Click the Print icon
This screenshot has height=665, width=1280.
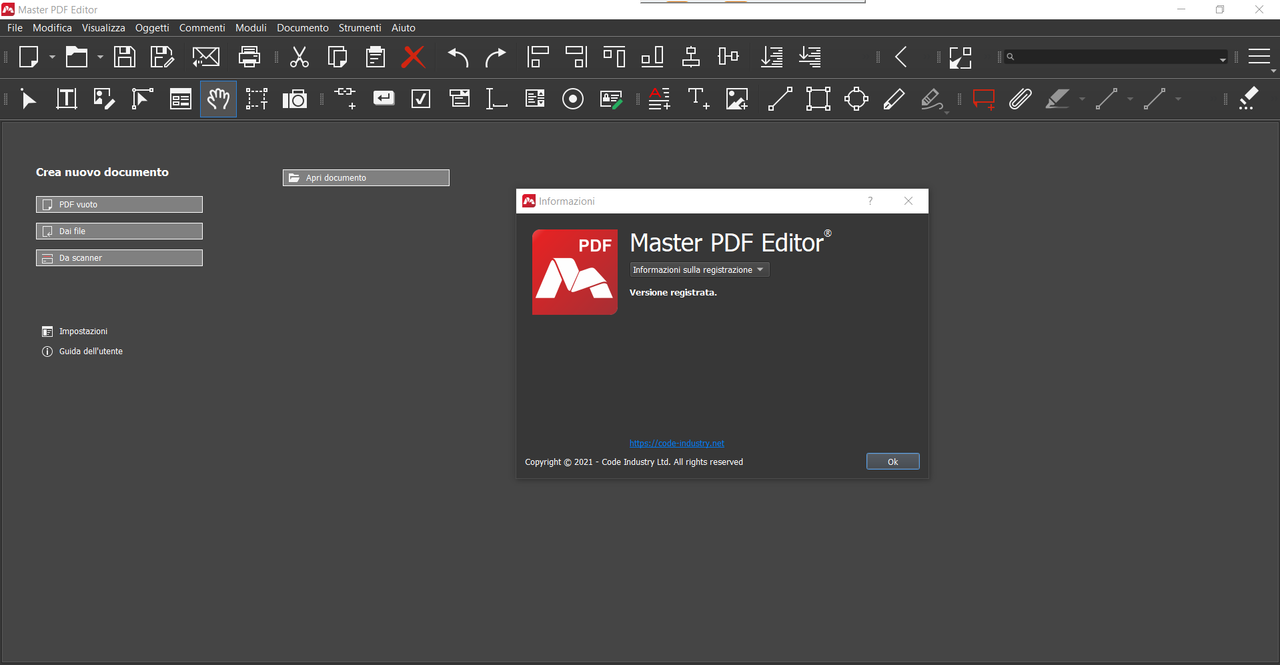coord(249,57)
